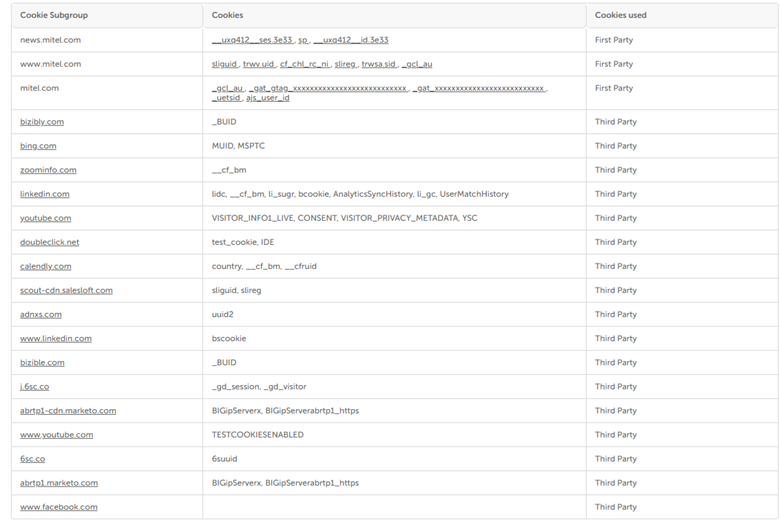
Task: Click the adnxs.com link
Action: pyautogui.click(x=41, y=314)
